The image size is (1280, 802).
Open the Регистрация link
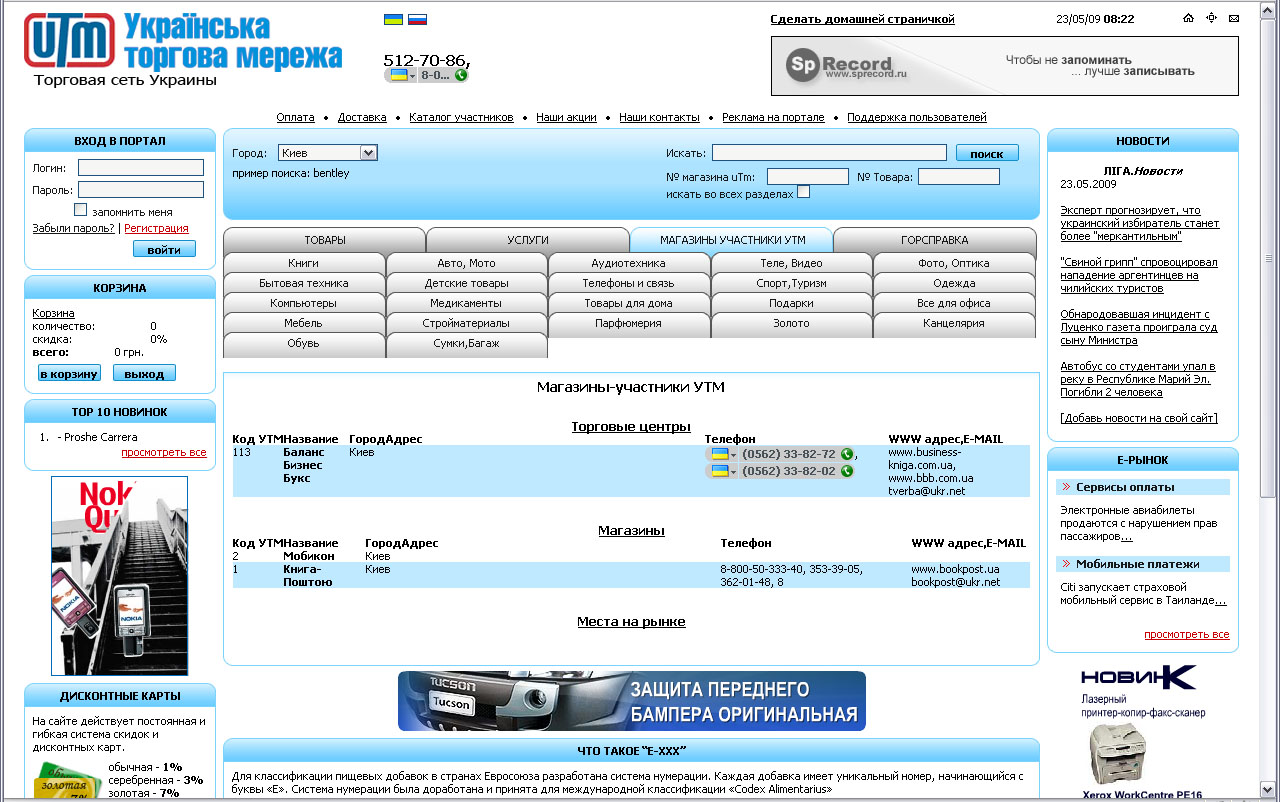click(156, 228)
